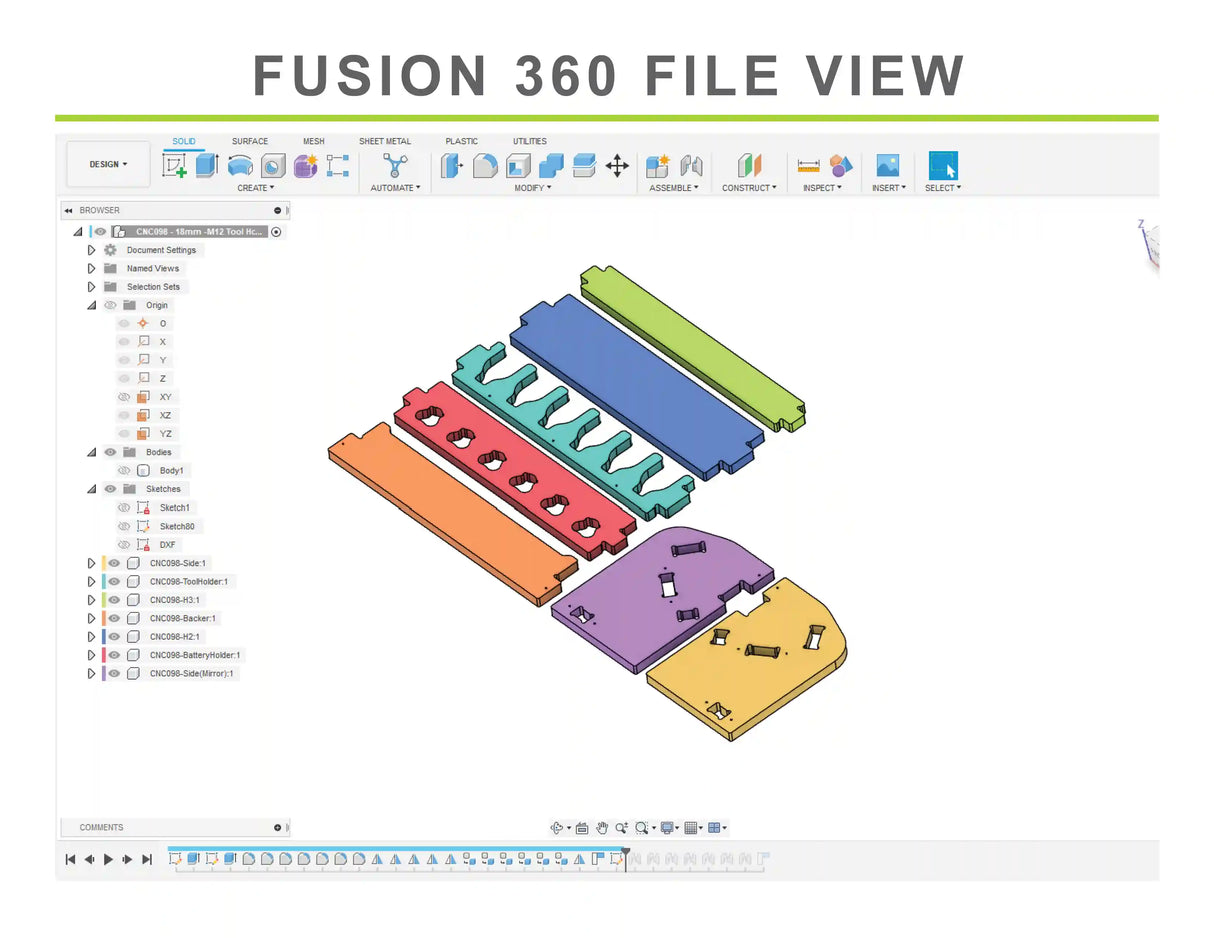Open the Interference inspect tool
1214x938 pixels.
pyautogui.click(x=841, y=166)
